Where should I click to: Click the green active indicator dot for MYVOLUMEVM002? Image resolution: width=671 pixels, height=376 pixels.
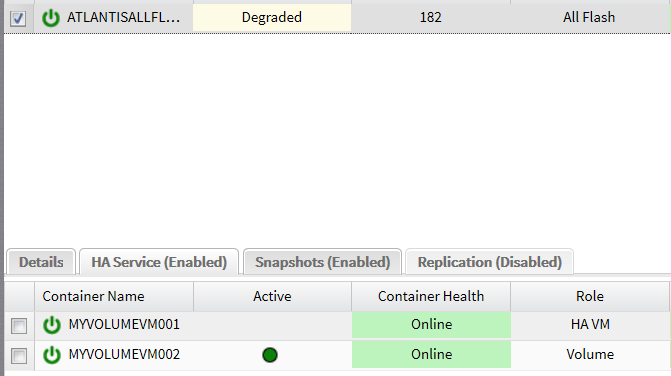click(270, 355)
